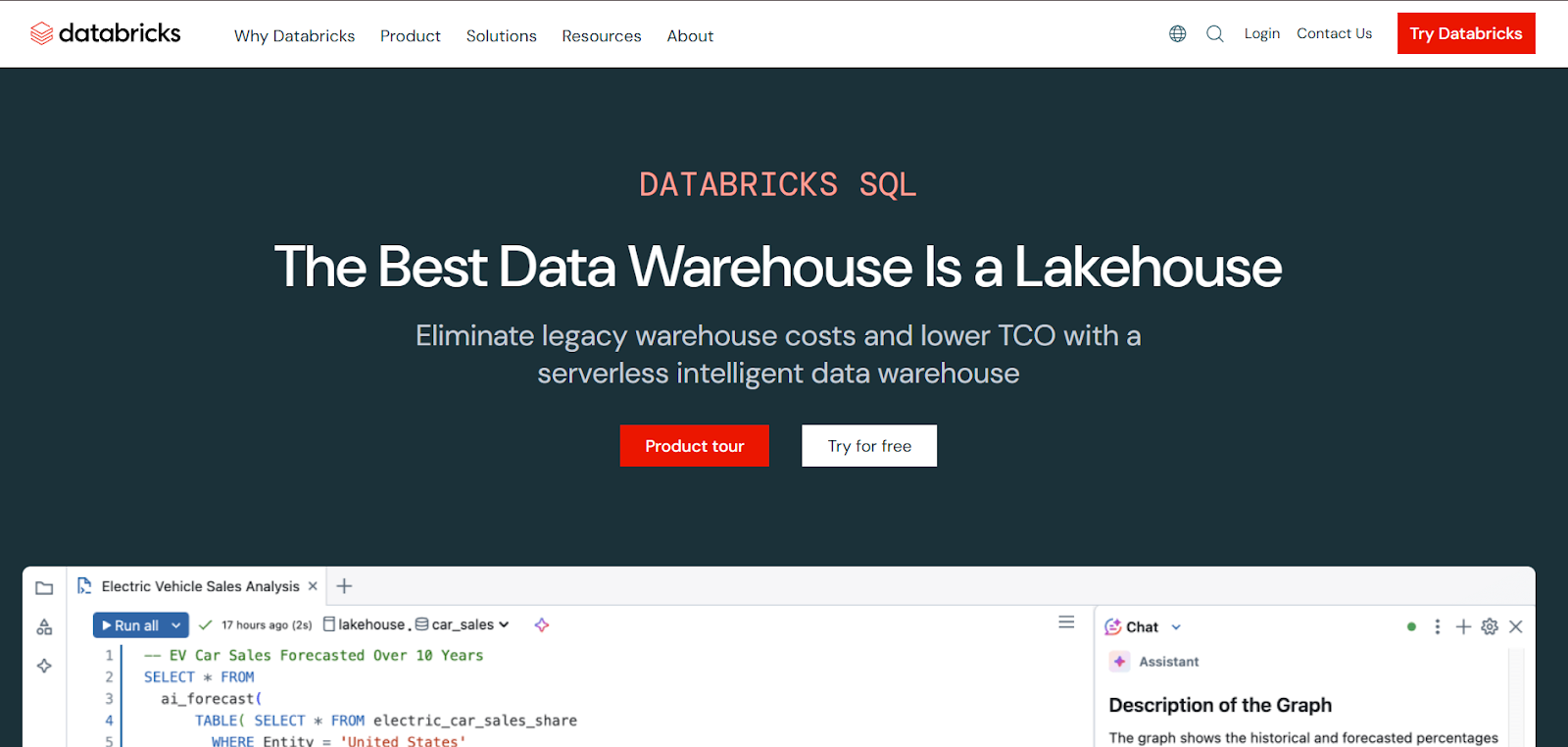This screenshot has height=747, width=1568.
Task: Open the Resources menu
Action: (x=602, y=36)
